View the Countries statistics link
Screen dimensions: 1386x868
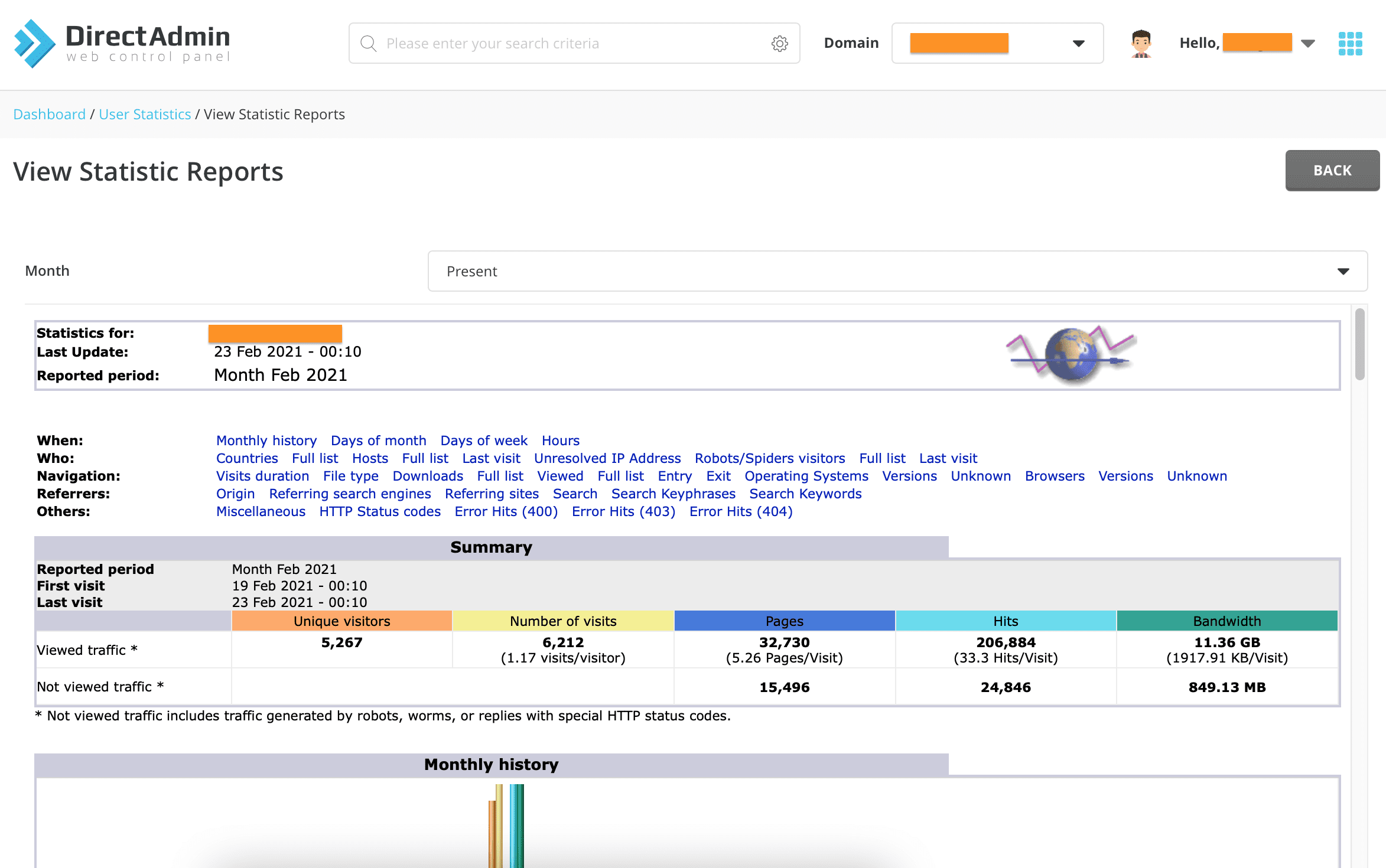[248, 458]
